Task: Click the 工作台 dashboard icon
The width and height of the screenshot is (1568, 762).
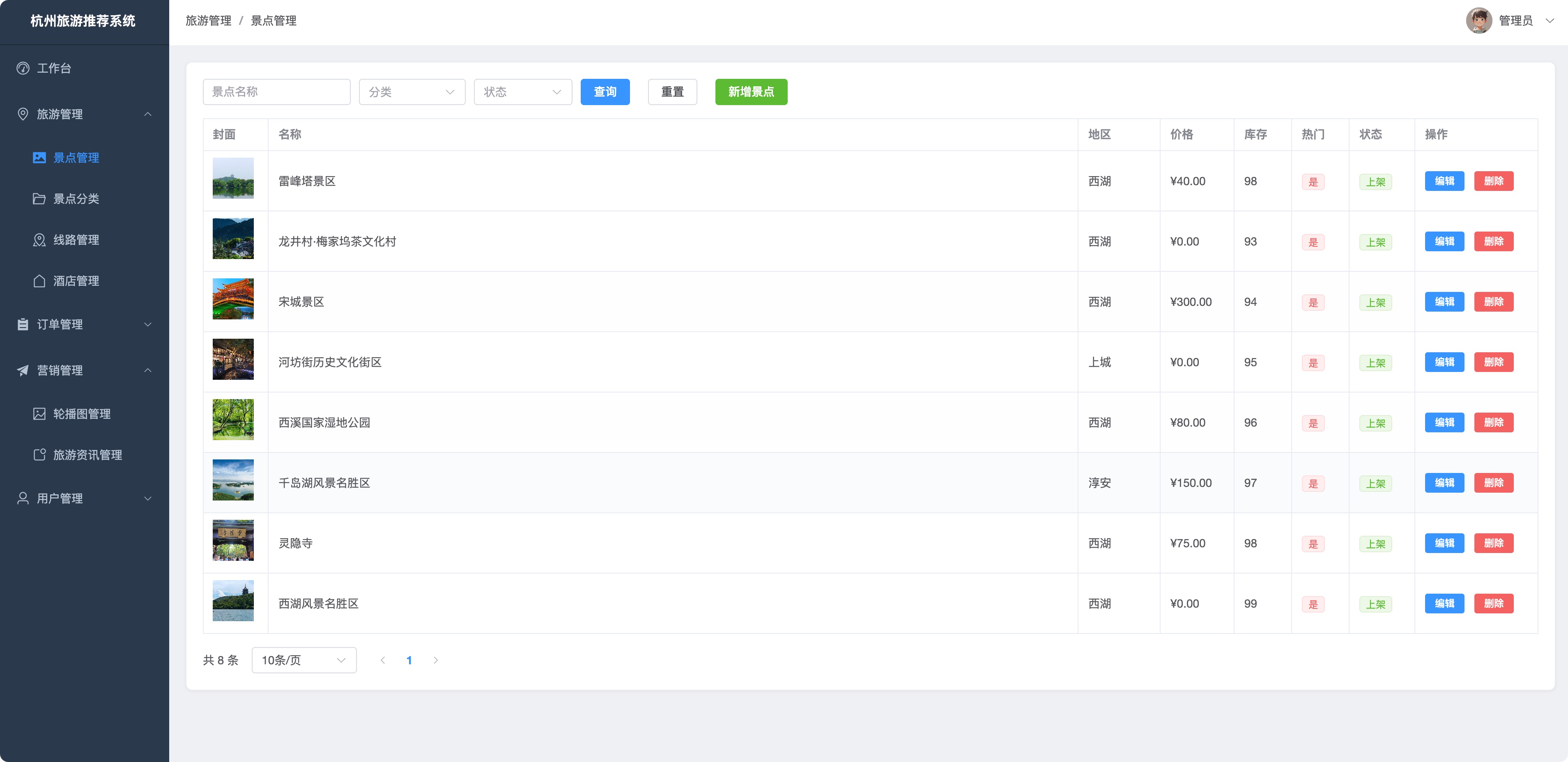Action: 23,68
